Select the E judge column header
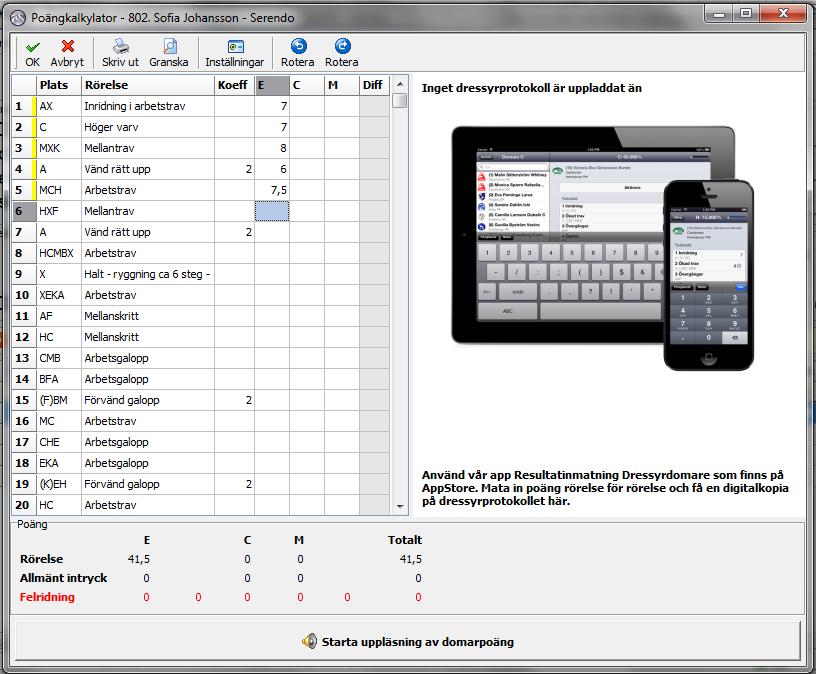Image resolution: width=816 pixels, height=674 pixels. (x=272, y=85)
